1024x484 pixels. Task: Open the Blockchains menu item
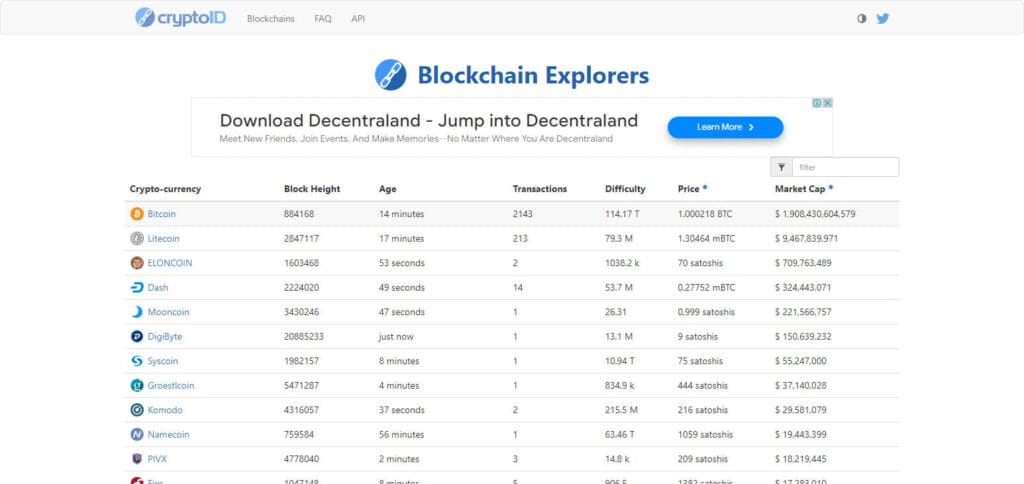coord(270,19)
